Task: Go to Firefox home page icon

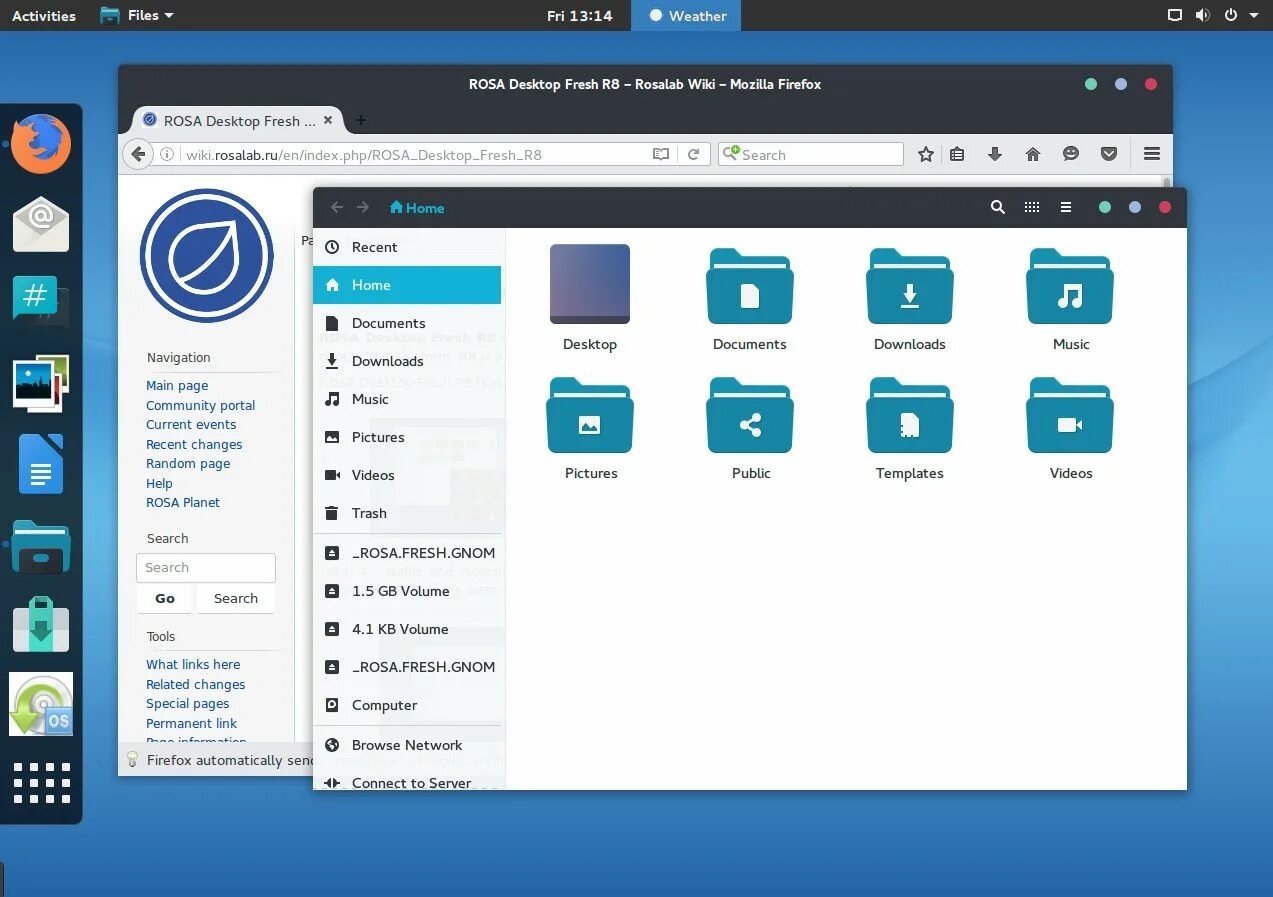Action: pyautogui.click(x=1033, y=154)
